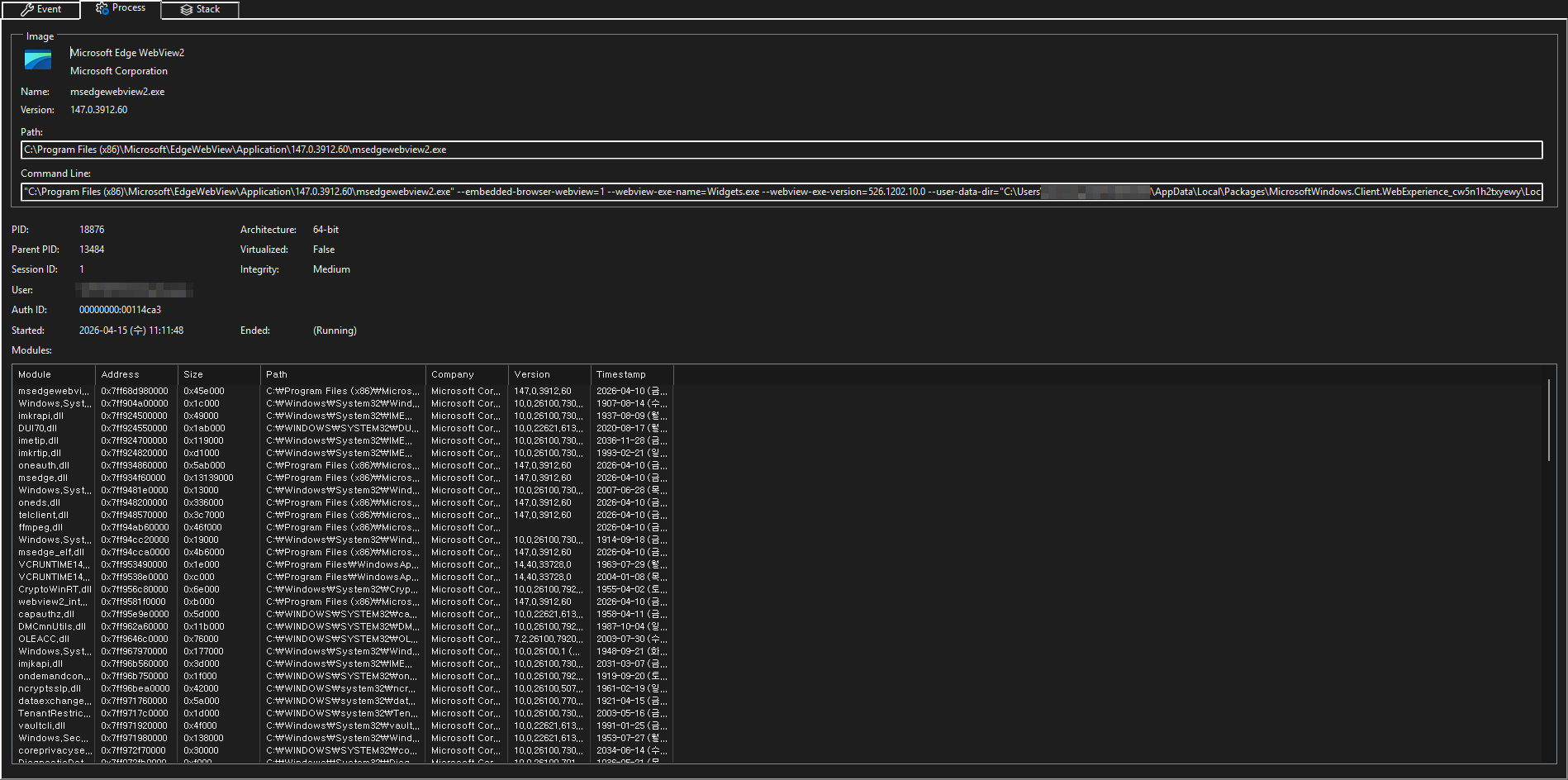Sort modules by Size column header

point(219,374)
